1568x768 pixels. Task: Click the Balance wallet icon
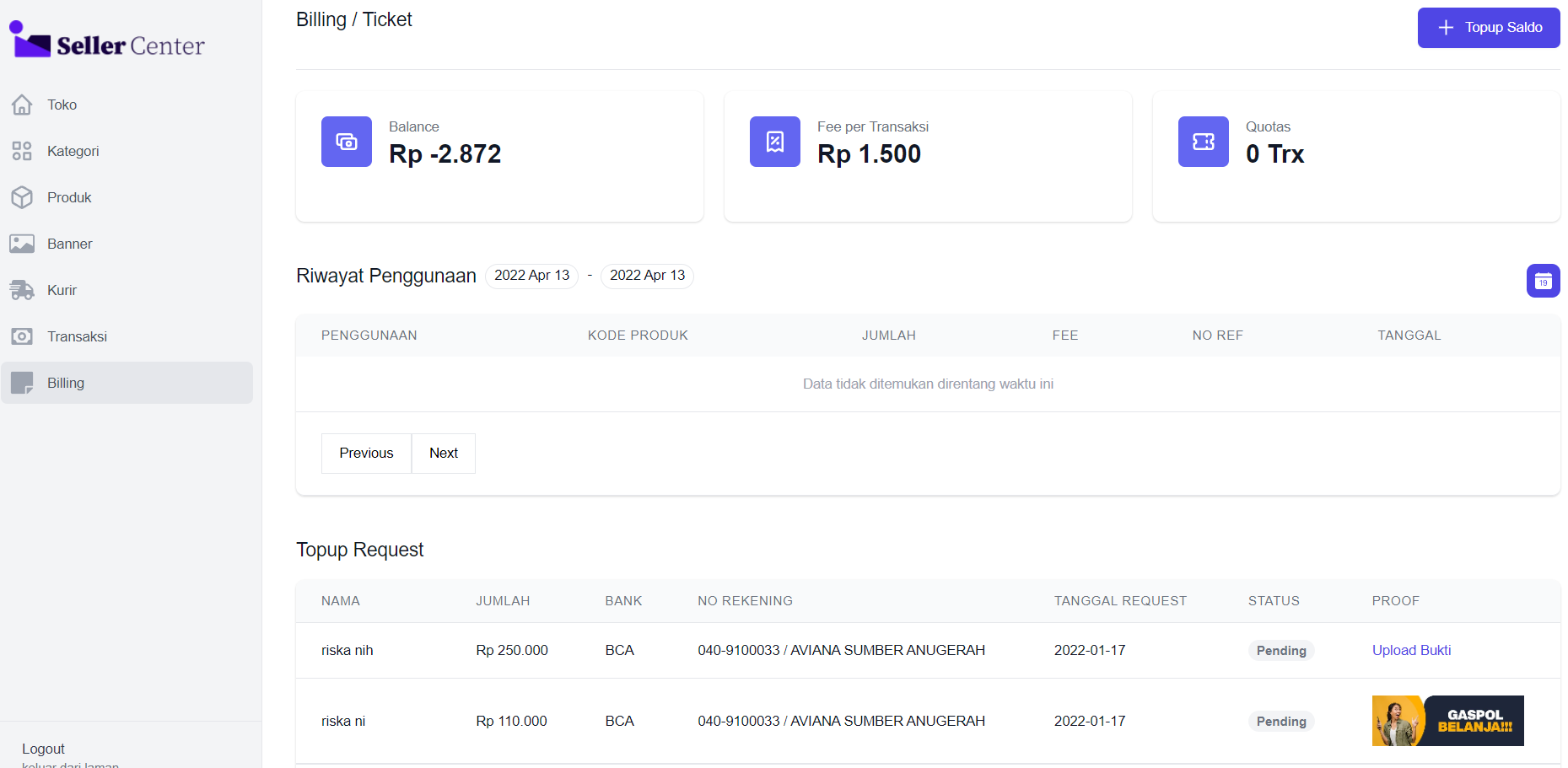(347, 142)
